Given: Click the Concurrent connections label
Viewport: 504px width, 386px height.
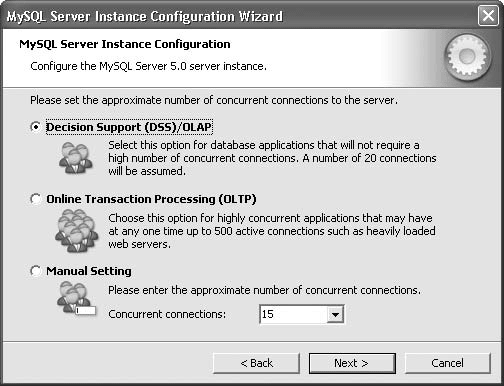Looking at the screenshot, I should pyautogui.click(x=167, y=314).
